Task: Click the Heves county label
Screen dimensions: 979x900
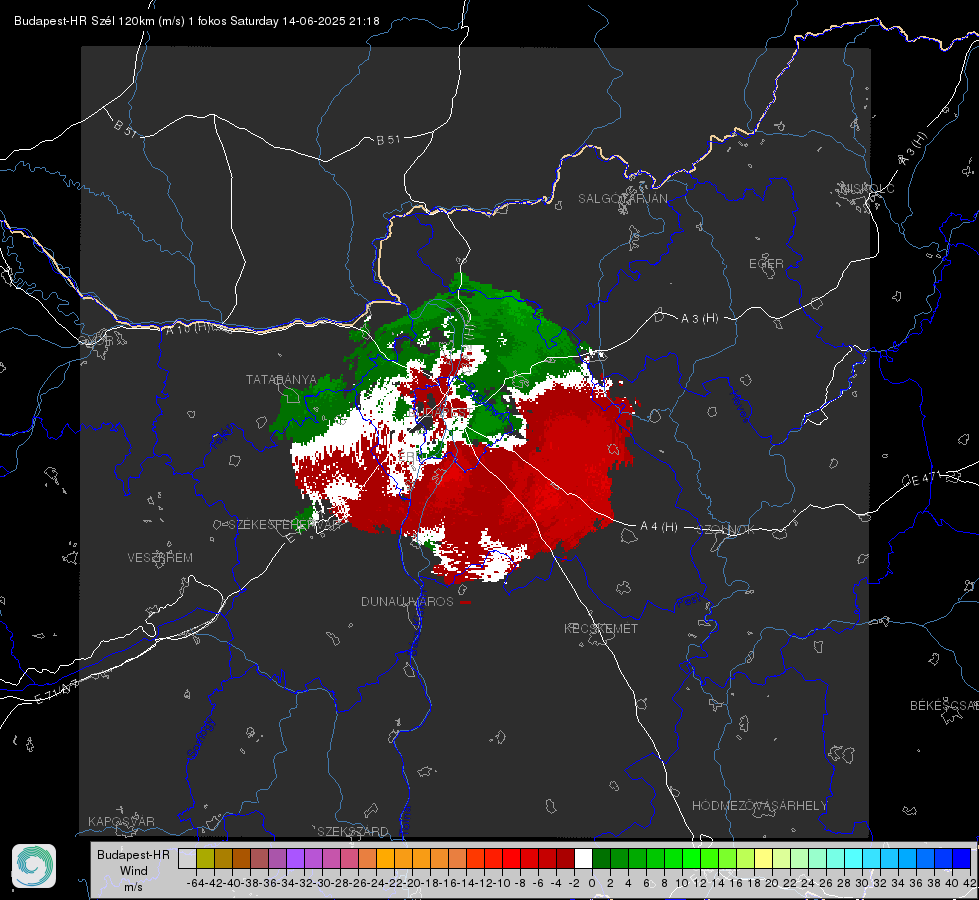Action: coord(739,406)
